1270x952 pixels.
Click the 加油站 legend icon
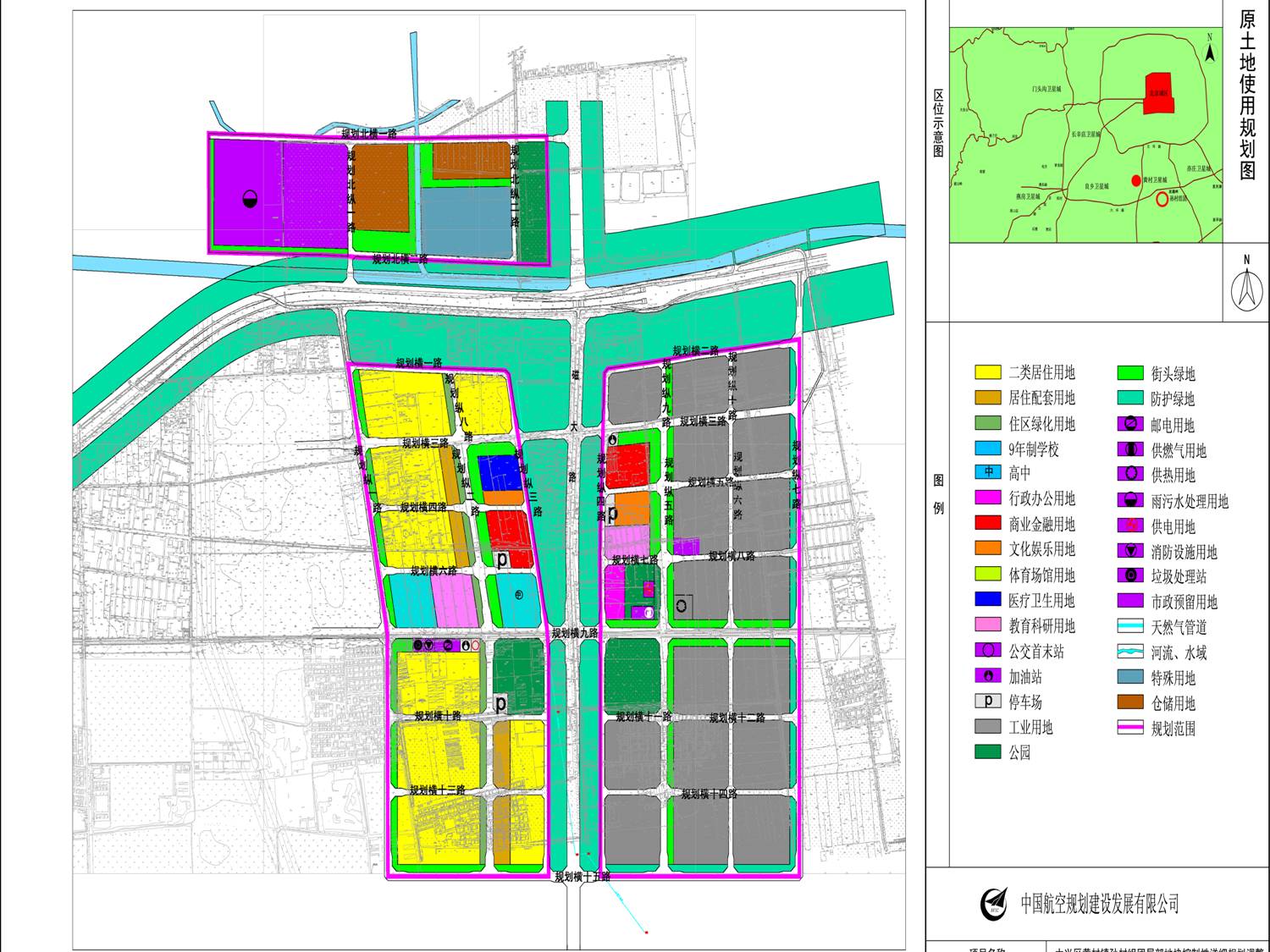(x=988, y=676)
